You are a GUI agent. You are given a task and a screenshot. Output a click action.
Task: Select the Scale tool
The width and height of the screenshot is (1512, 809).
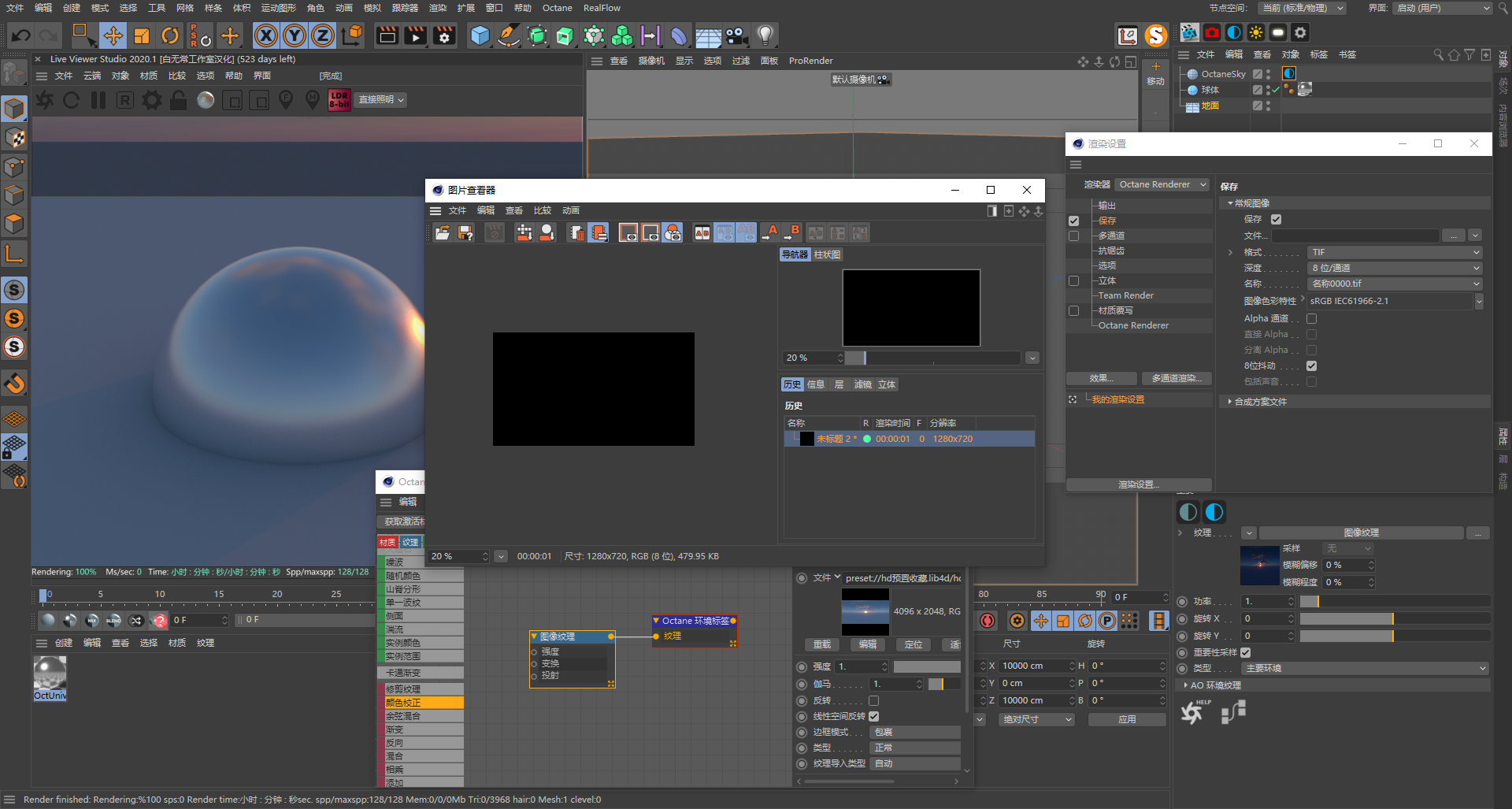142,35
